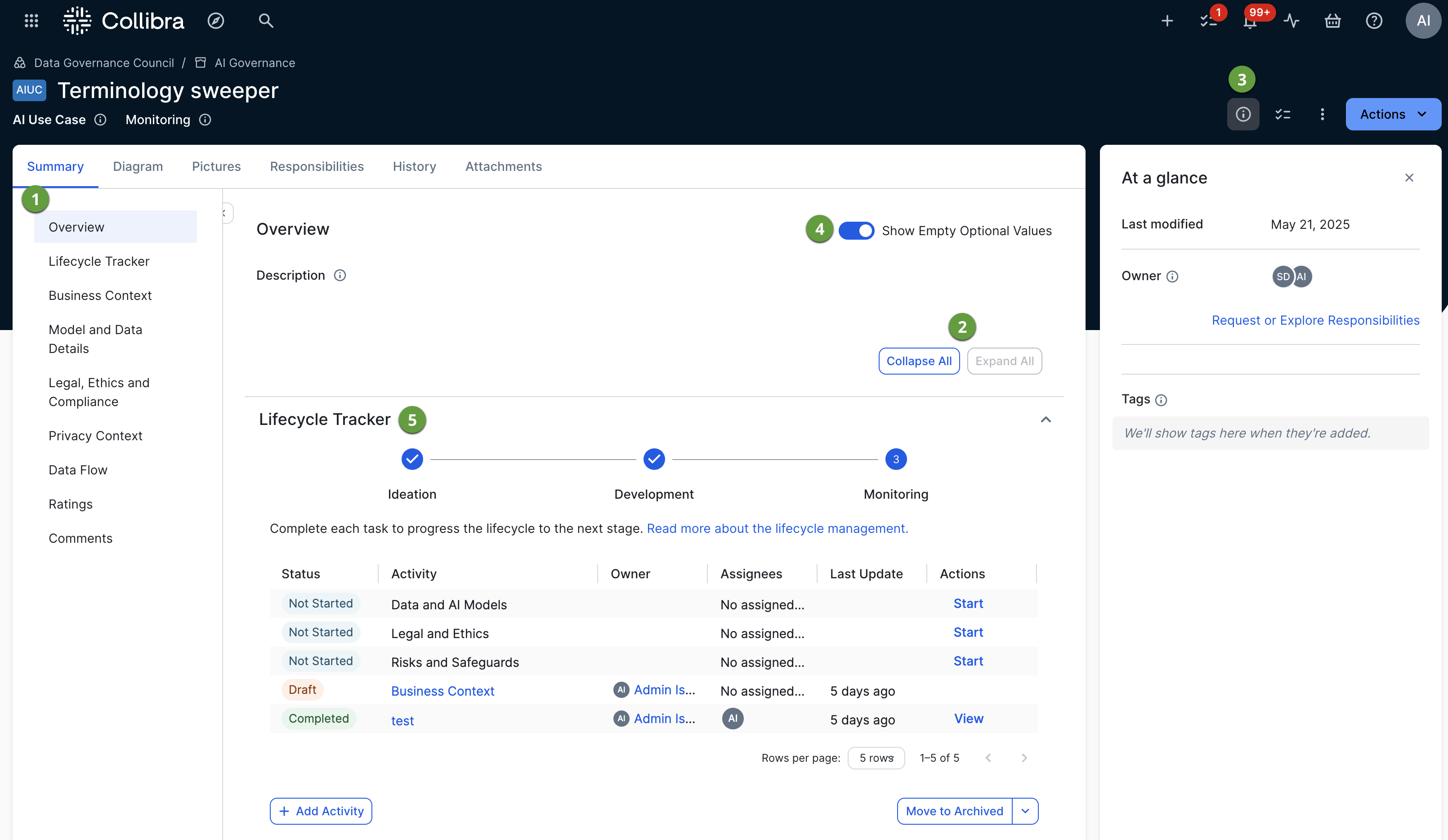Open the apps grid menu icon
Screen dimensions: 1448x840
tap(31, 21)
